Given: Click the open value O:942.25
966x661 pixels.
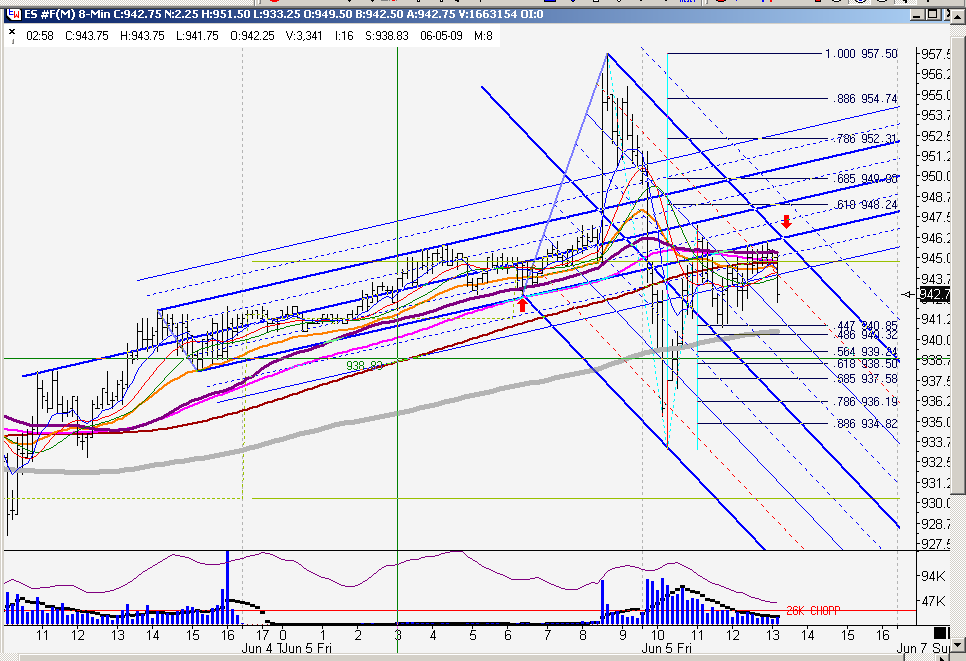Looking at the screenshot, I should coord(253,36).
